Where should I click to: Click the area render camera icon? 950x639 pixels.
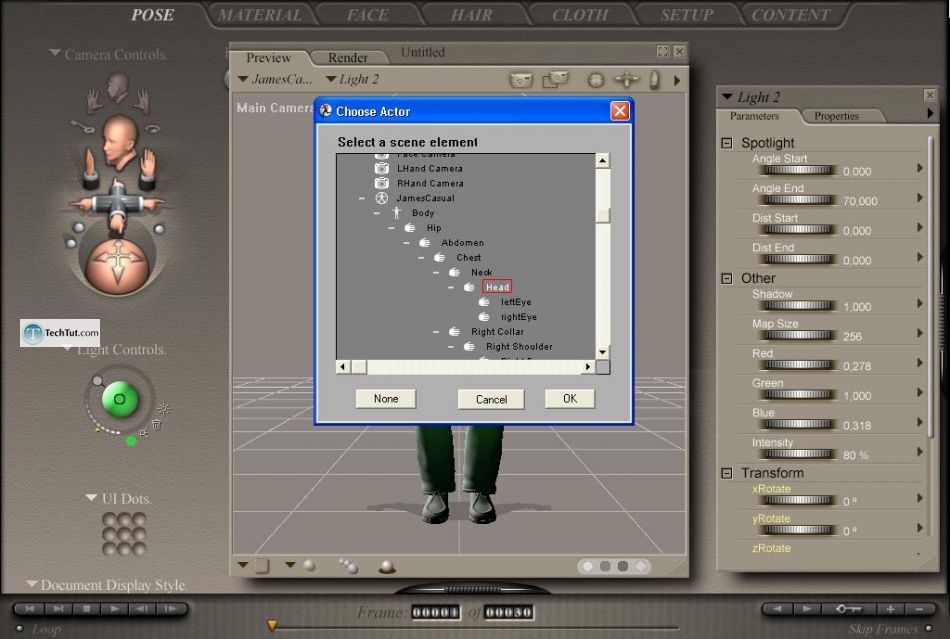pyautogui.click(x=554, y=79)
